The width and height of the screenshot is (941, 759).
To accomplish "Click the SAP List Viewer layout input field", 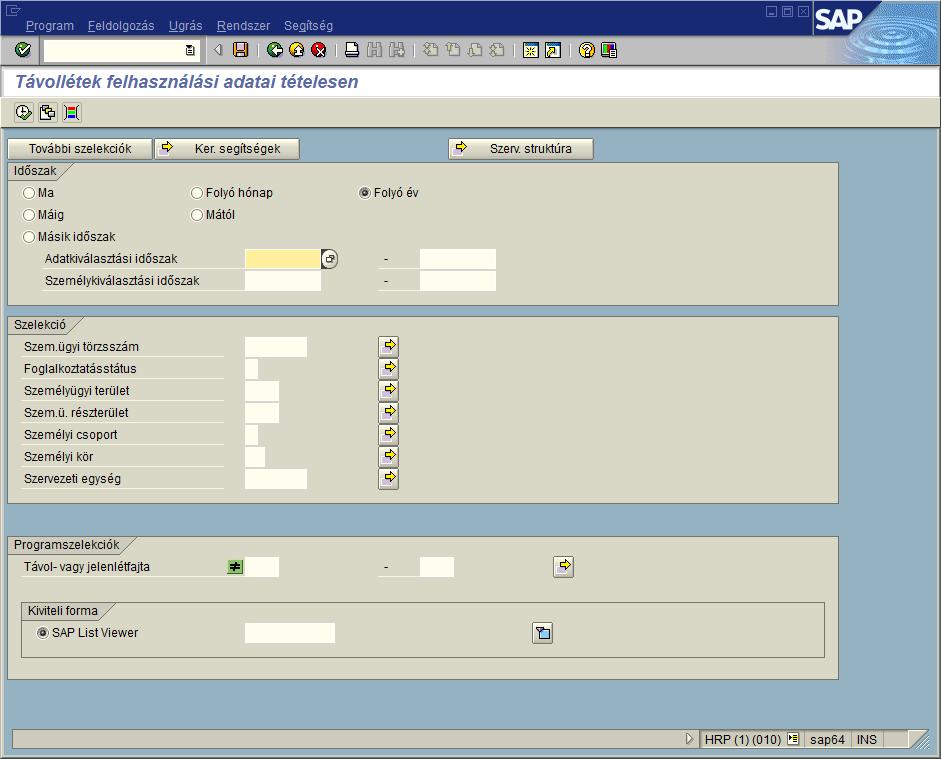I will [290, 633].
